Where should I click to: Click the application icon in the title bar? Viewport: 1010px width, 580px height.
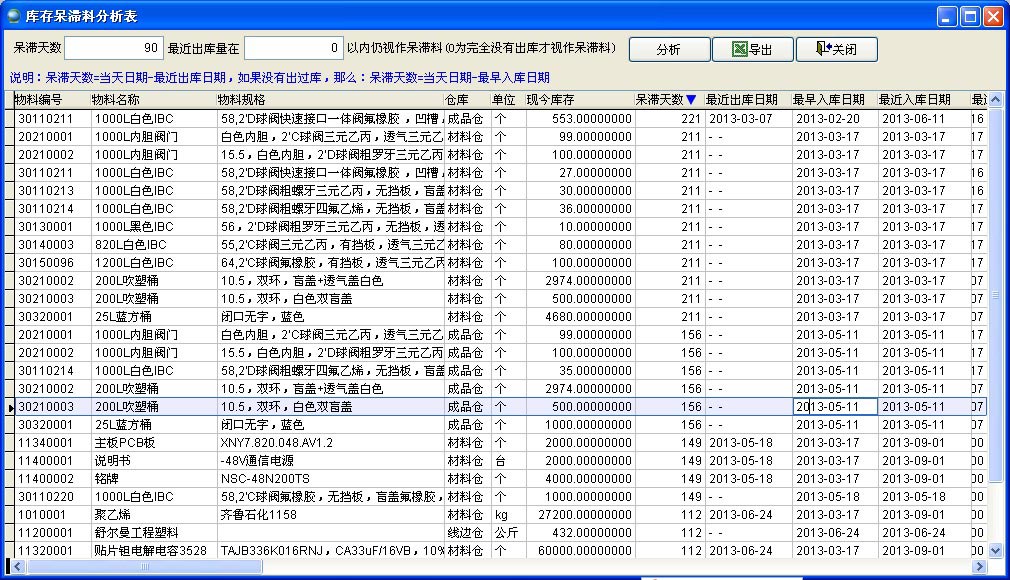click(x=12, y=15)
